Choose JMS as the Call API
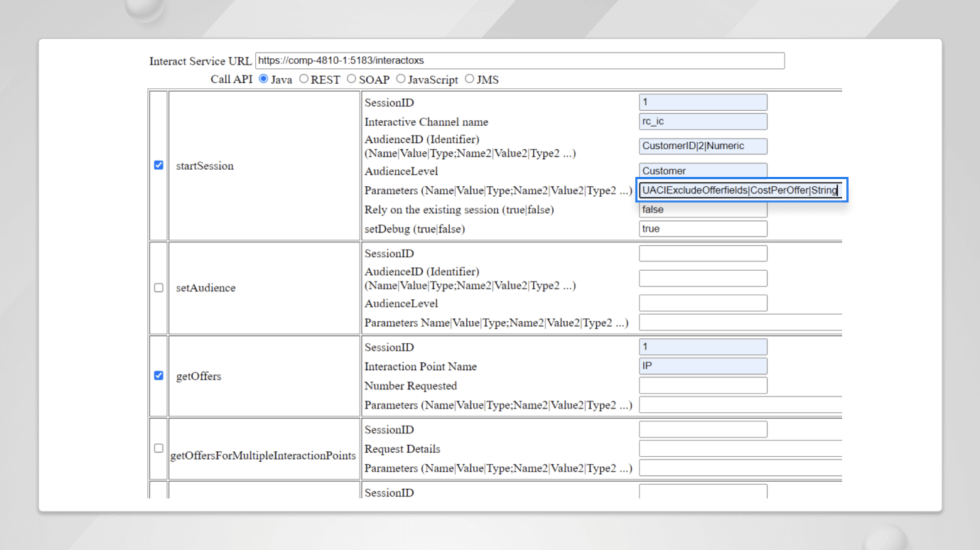Screen dimensions: 980x550 [x=469, y=79]
